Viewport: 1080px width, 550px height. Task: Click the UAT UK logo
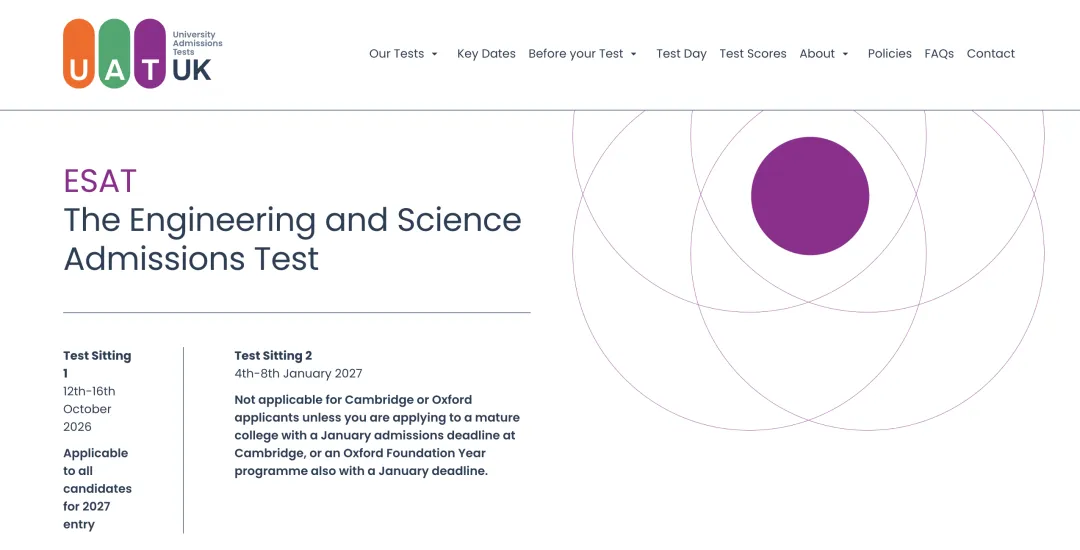(143, 54)
